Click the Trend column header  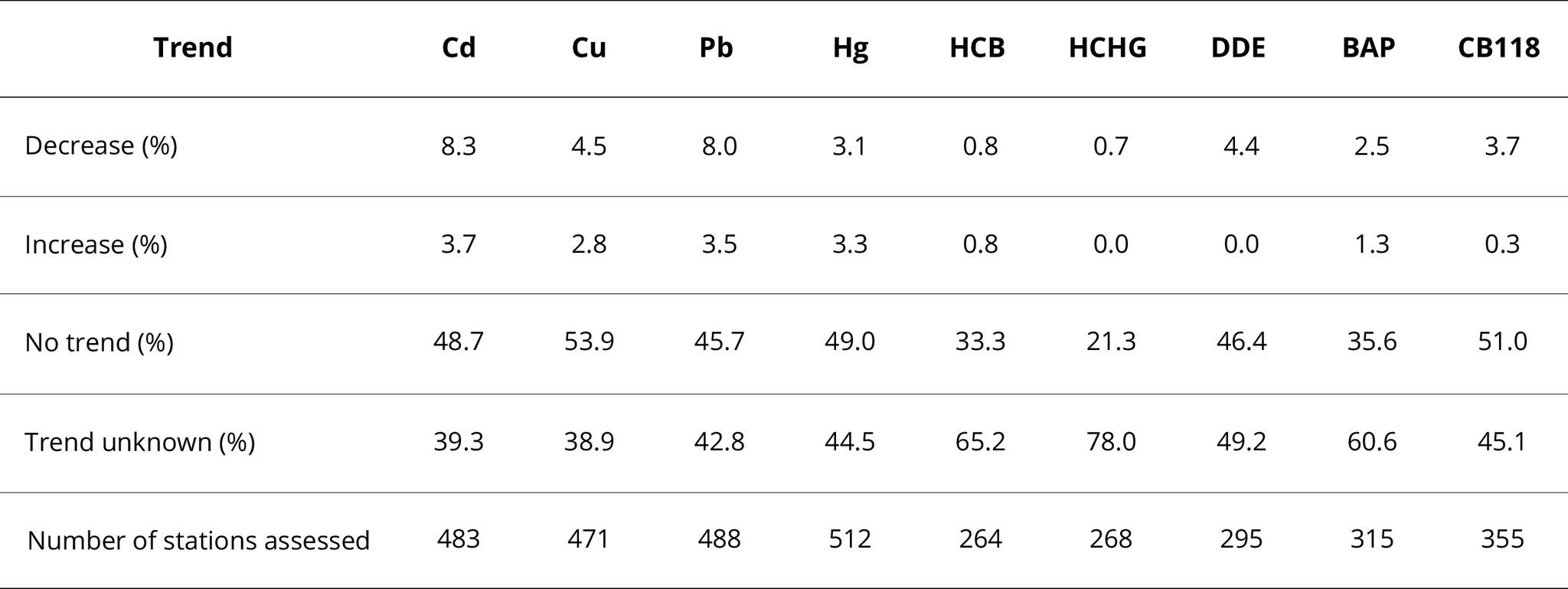point(192,47)
